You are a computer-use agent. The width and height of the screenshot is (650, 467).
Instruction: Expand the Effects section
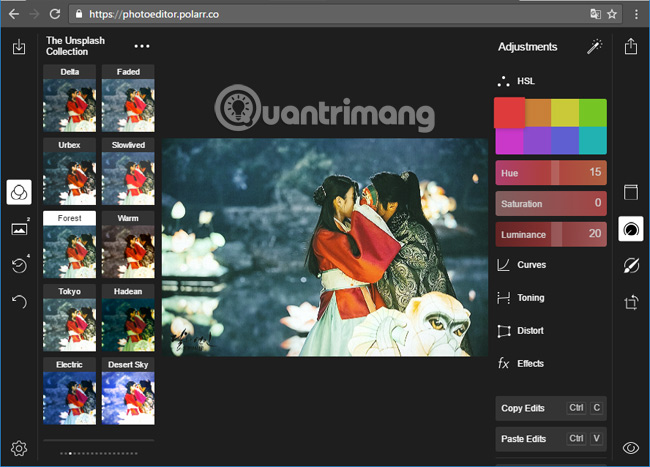click(x=530, y=364)
